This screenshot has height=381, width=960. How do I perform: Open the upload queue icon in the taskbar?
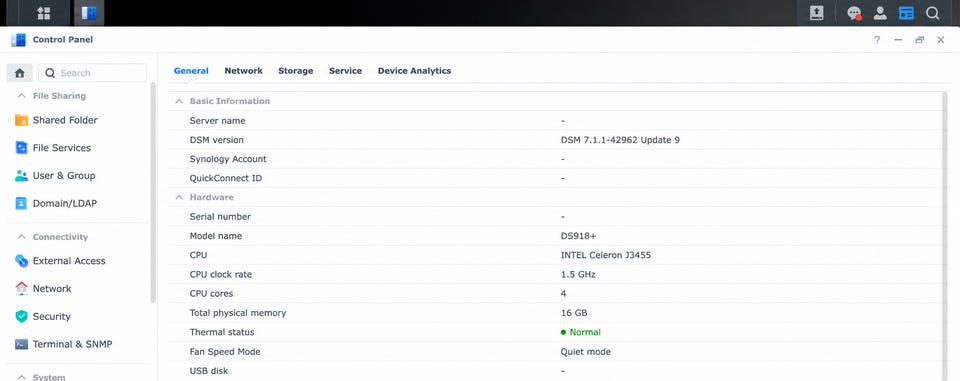[816, 13]
